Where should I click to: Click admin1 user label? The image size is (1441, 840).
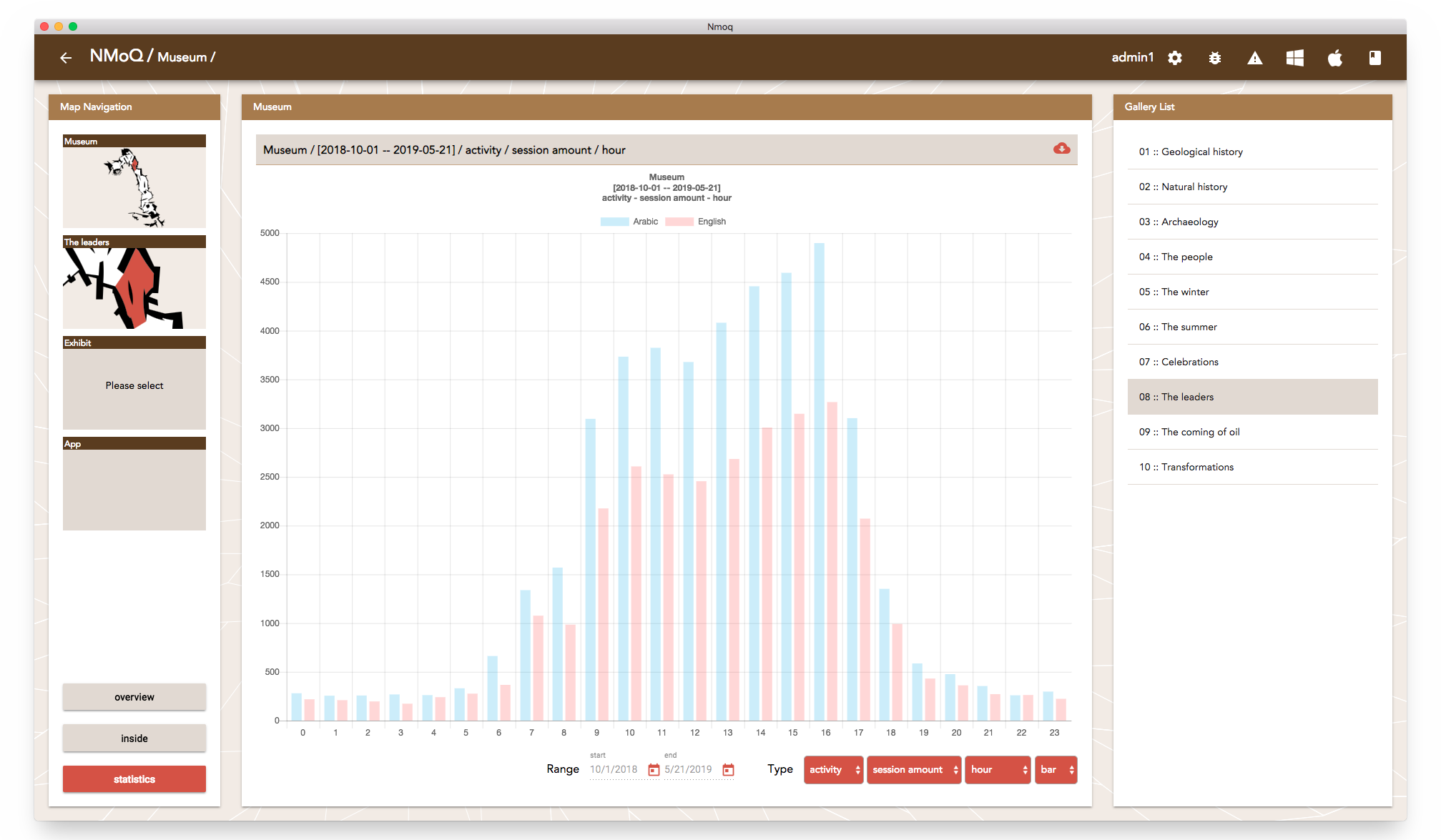1133,57
